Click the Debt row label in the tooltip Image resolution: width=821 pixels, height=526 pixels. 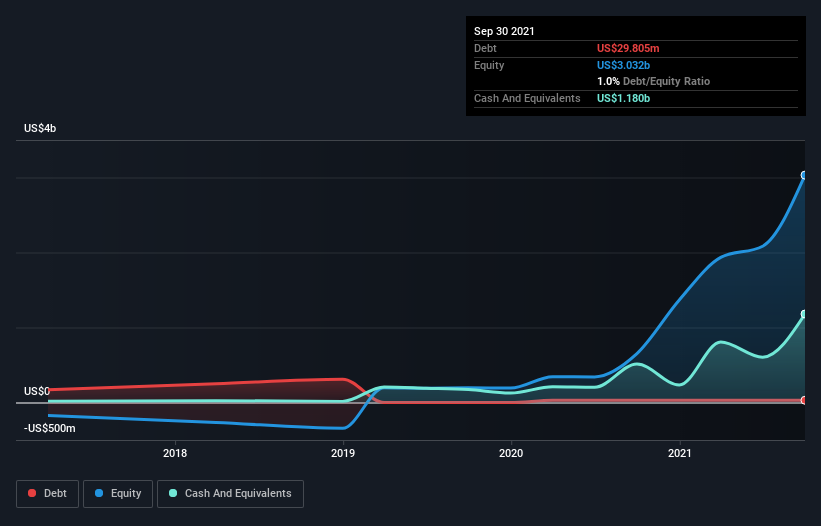click(x=485, y=48)
